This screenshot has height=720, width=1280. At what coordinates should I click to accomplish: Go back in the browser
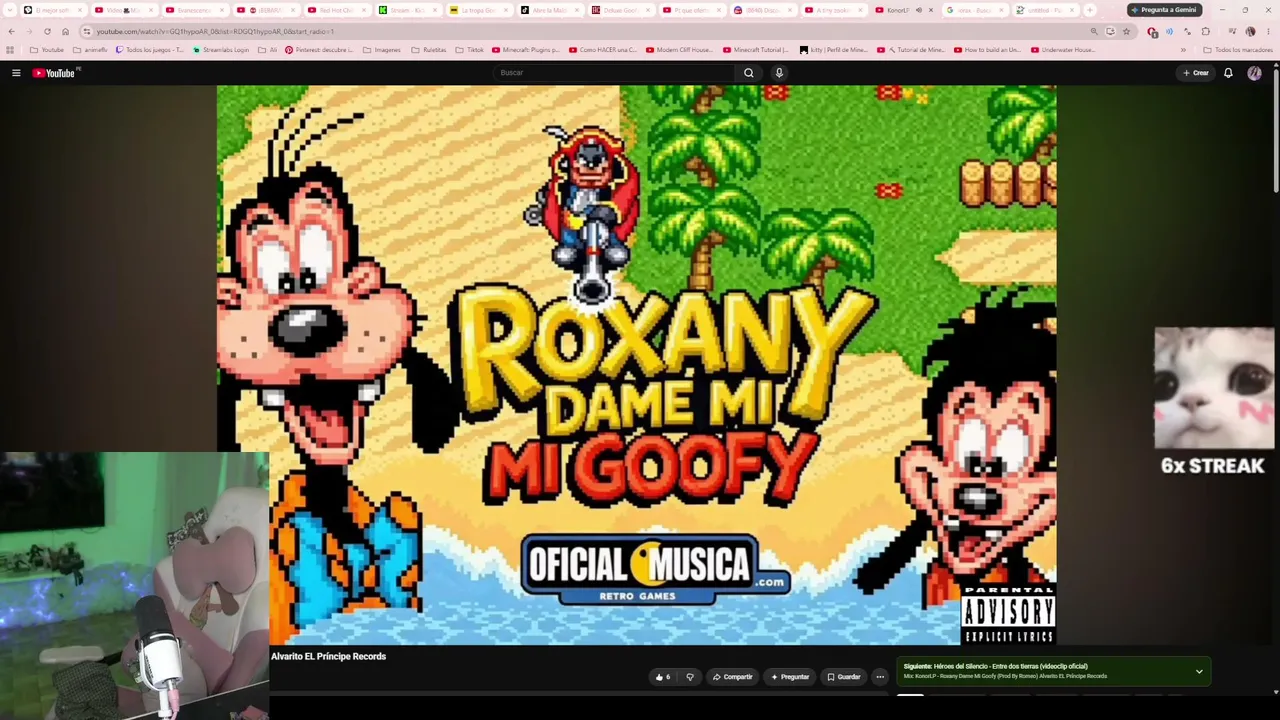point(11,32)
